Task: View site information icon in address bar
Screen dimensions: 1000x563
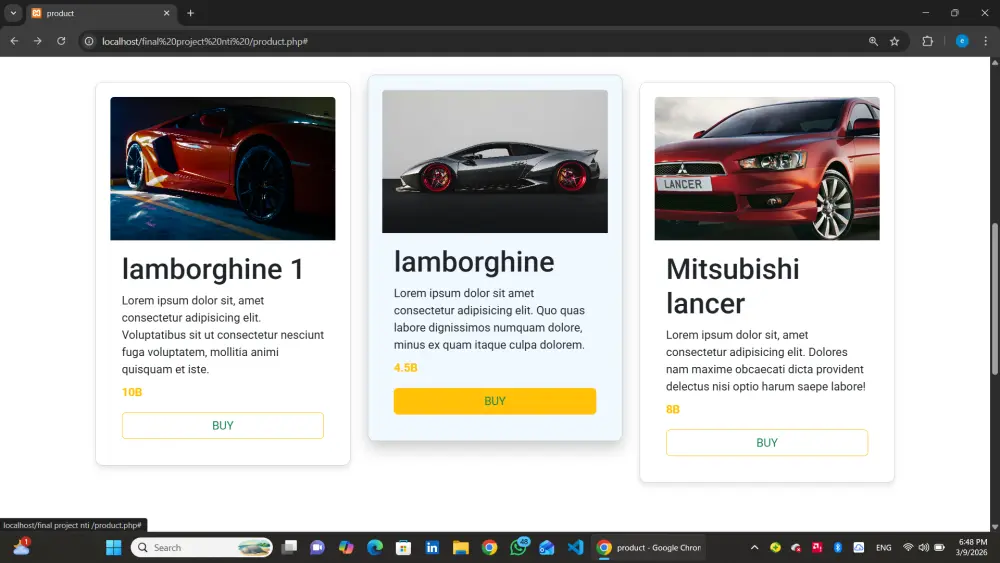Action: [x=89, y=41]
